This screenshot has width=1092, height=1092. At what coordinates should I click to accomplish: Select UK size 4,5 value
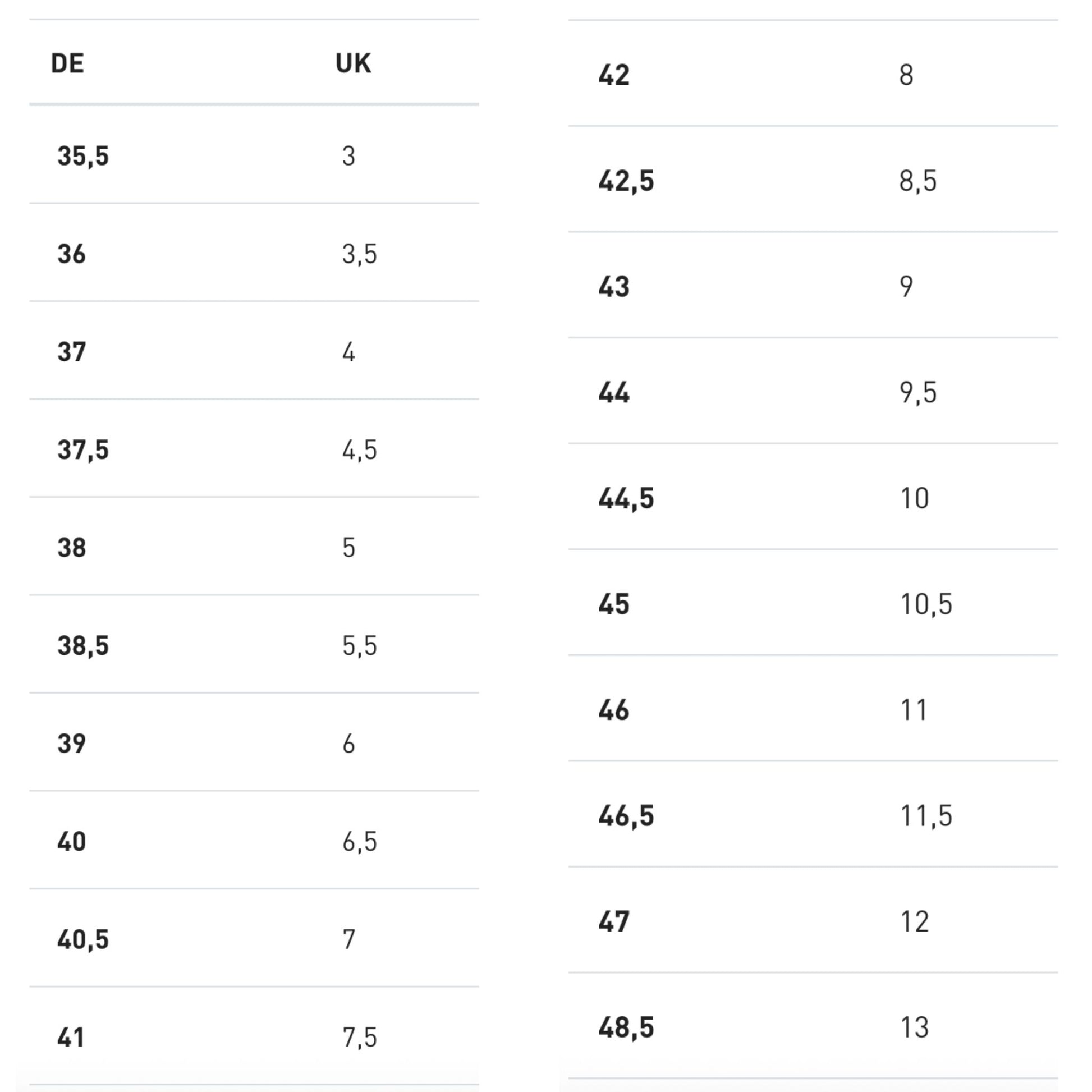[360, 451]
